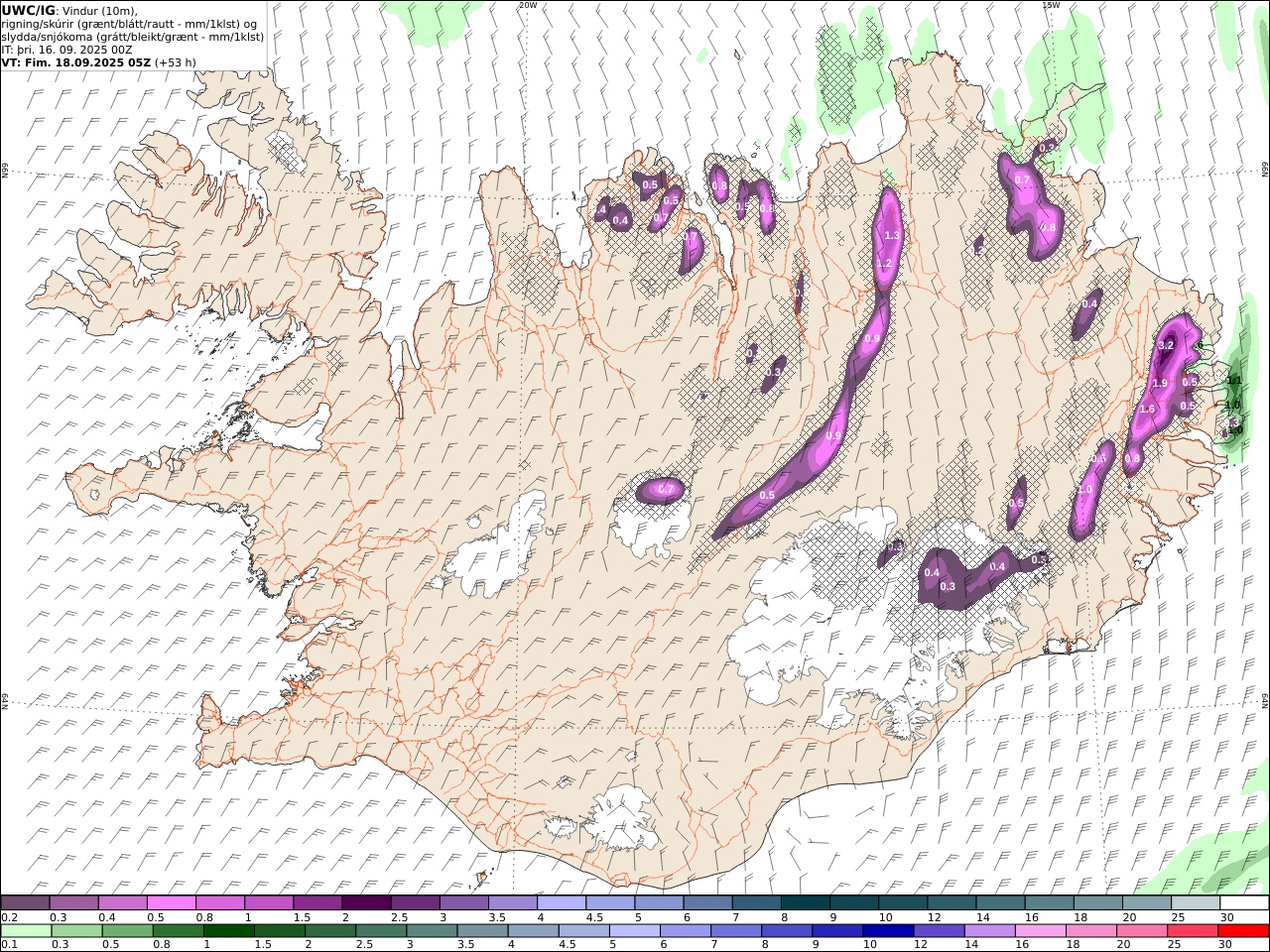
Task: Select upper legend dark purple swatch 2 to 2.5
Action: (x=366, y=902)
